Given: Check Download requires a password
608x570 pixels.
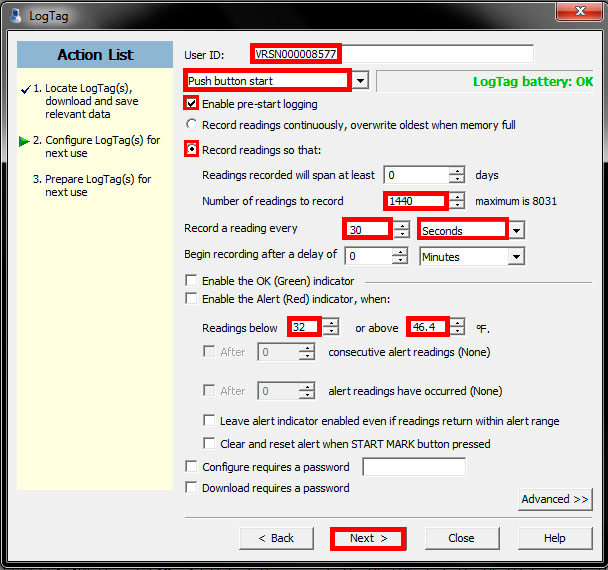Looking at the screenshot, I should click(x=192, y=488).
